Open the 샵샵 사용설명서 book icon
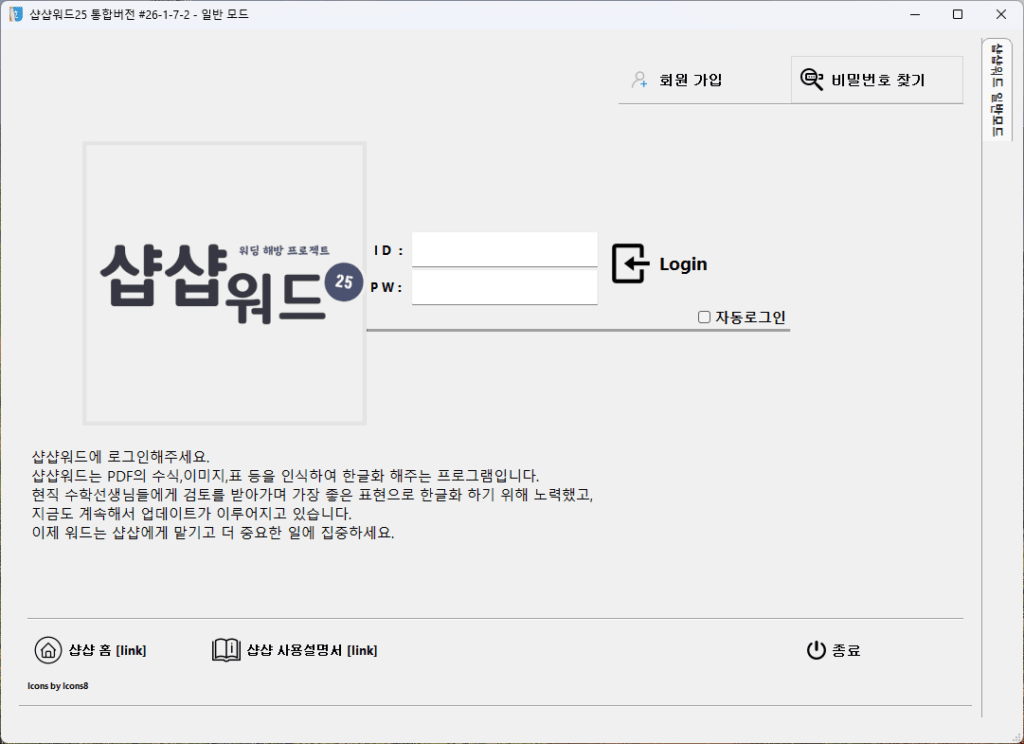Viewport: 1024px width, 744px height. (x=224, y=650)
